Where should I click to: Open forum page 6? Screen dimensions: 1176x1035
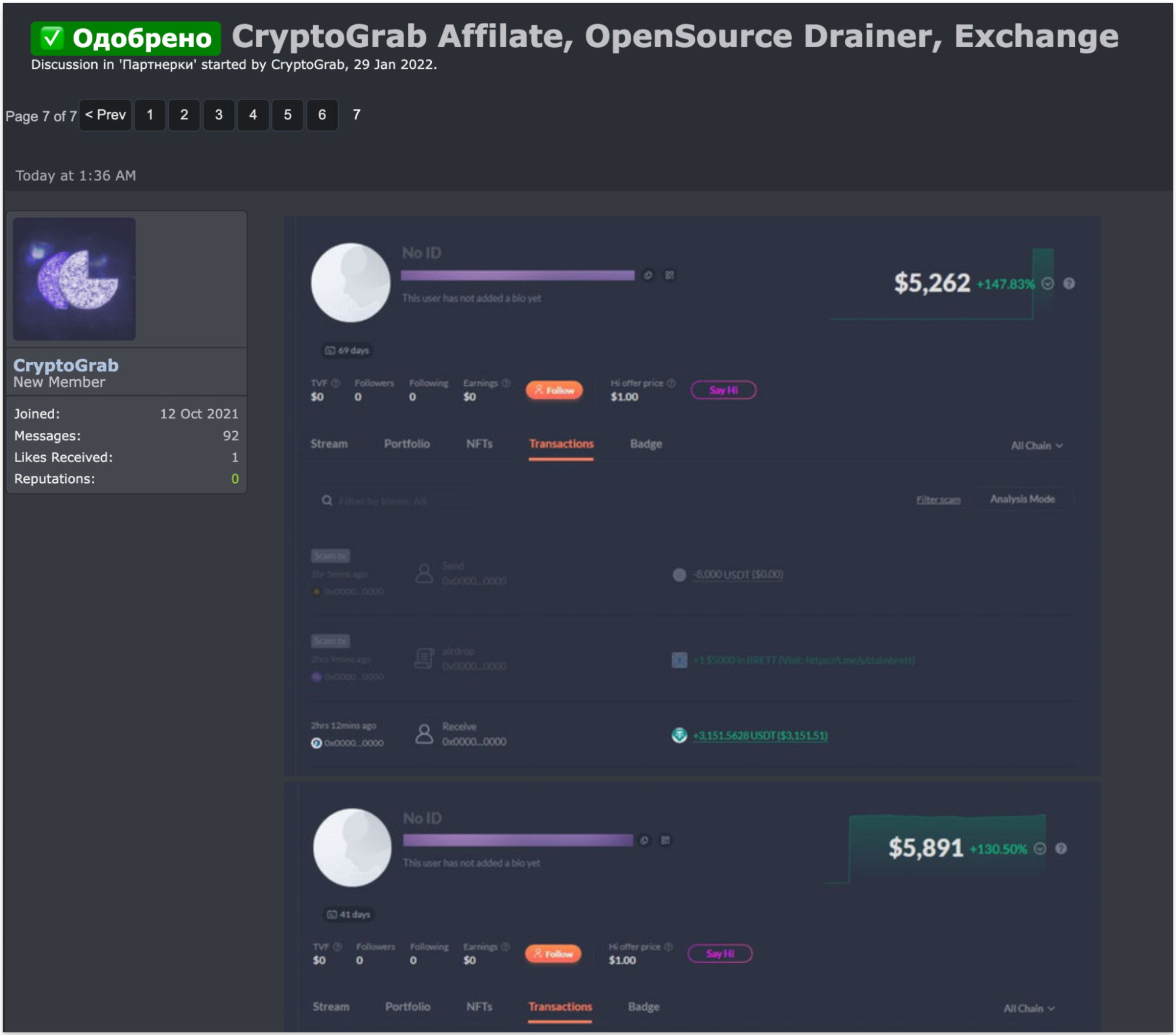[x=322, y=115]
